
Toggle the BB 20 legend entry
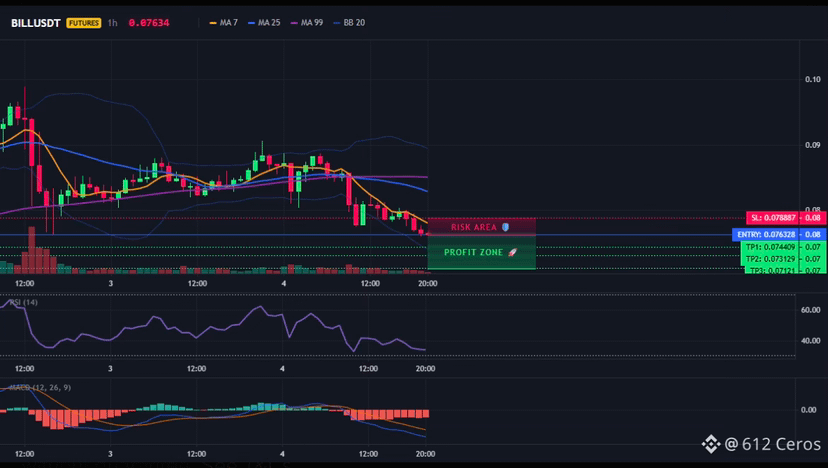tap(349, 23)
